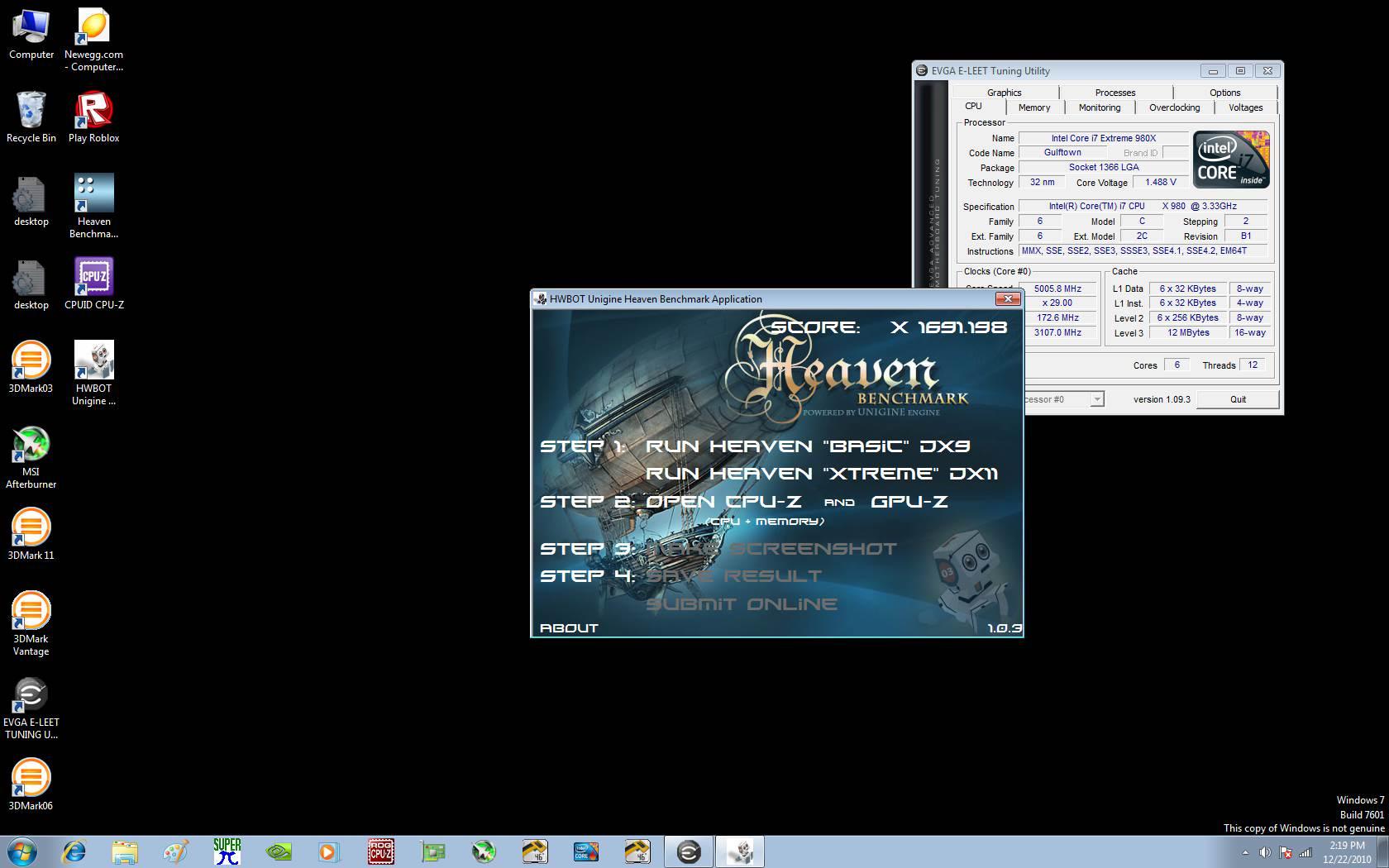The image size is (1389, 868).
Task: Open the Overclocking tab in E-LEET
Action: pos(1174,107)
